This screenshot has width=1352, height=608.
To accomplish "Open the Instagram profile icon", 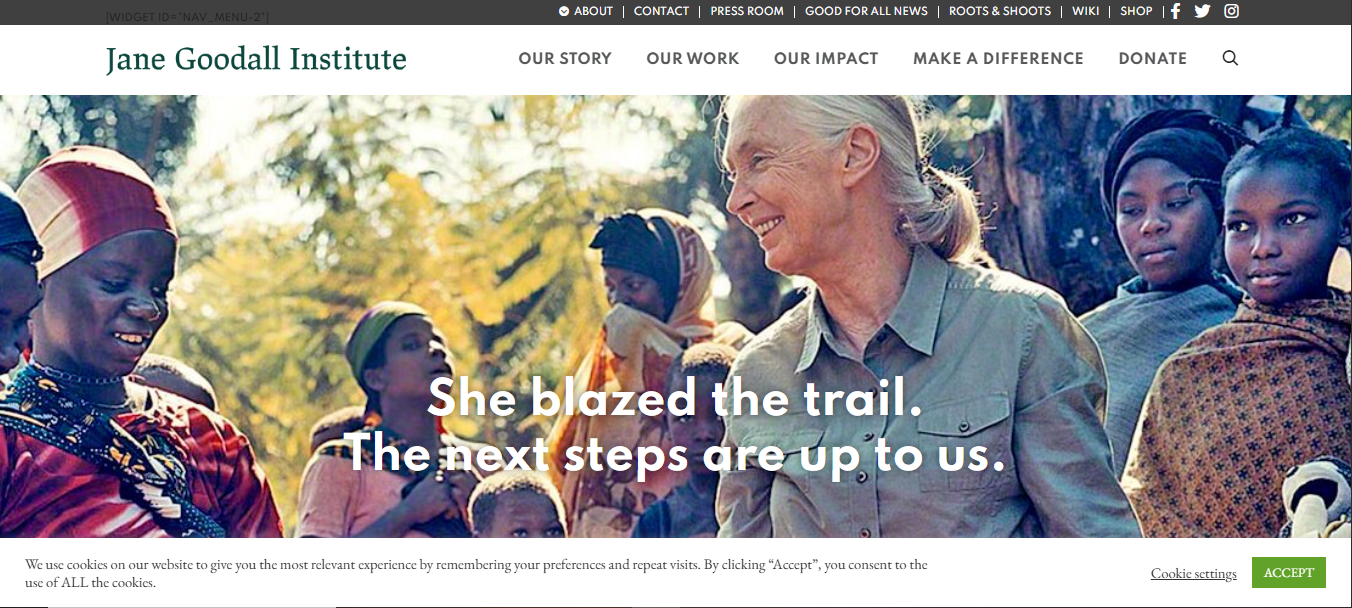I will (1232, 11).
